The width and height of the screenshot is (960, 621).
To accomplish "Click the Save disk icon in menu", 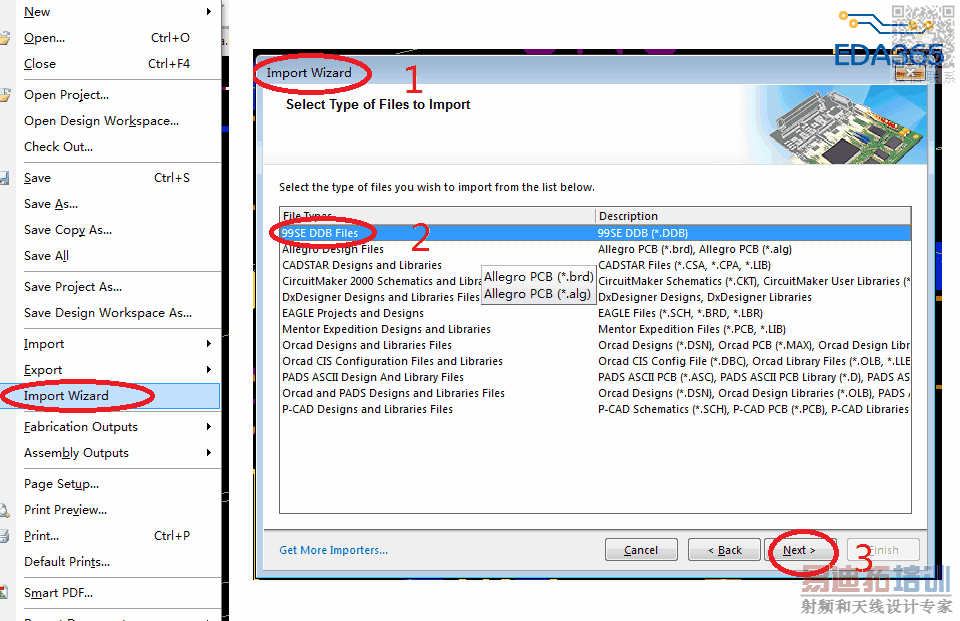I will coord(4,178).
